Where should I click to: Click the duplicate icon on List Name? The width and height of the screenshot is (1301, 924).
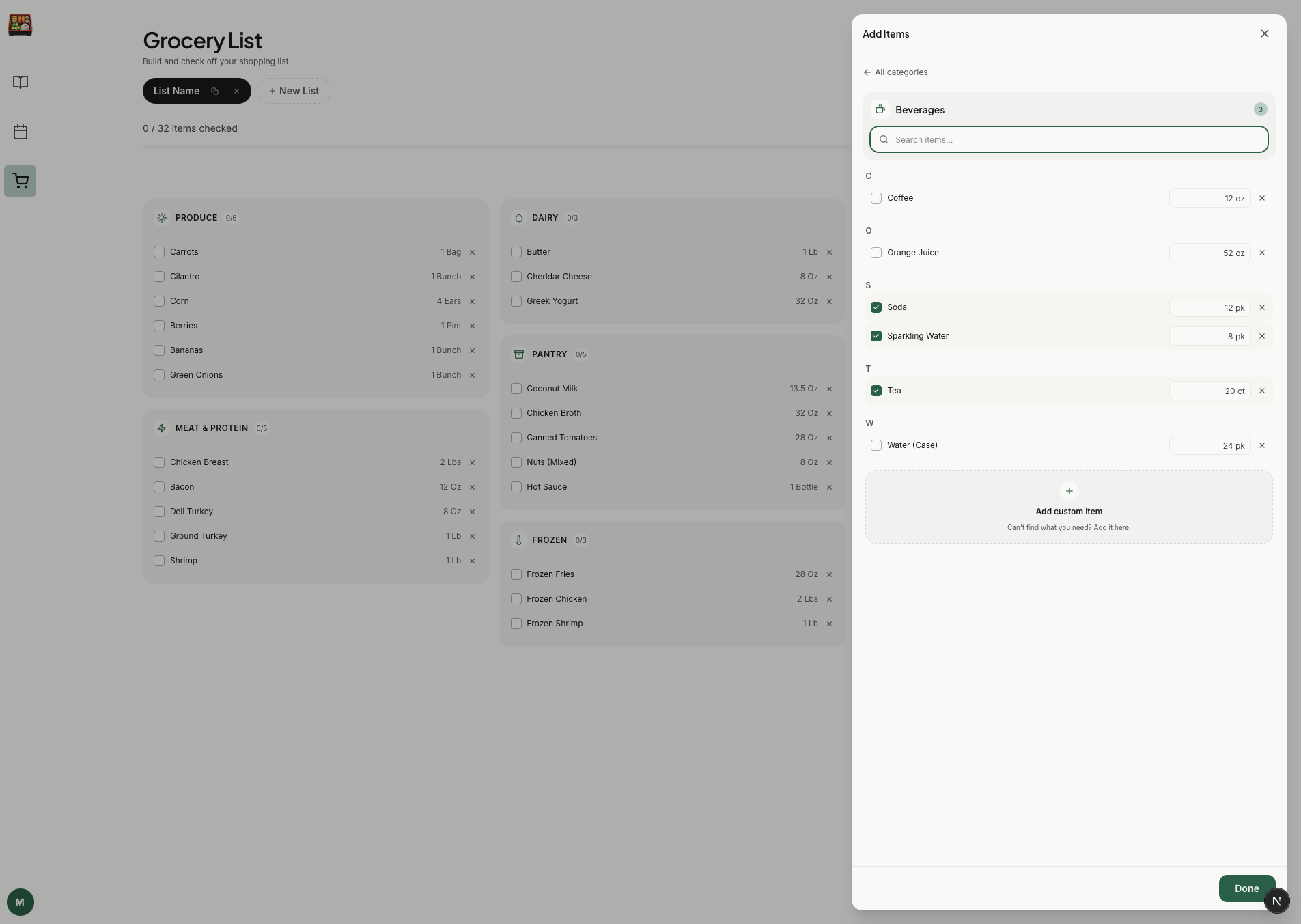click(x=214, y=91)
